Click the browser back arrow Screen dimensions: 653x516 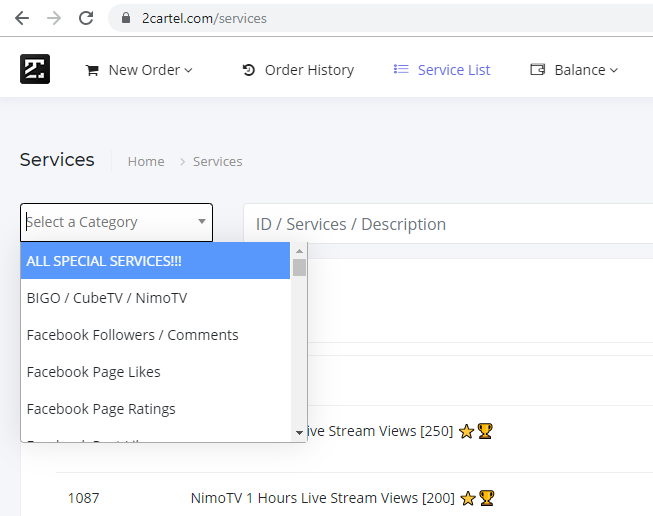coord(22,18)
